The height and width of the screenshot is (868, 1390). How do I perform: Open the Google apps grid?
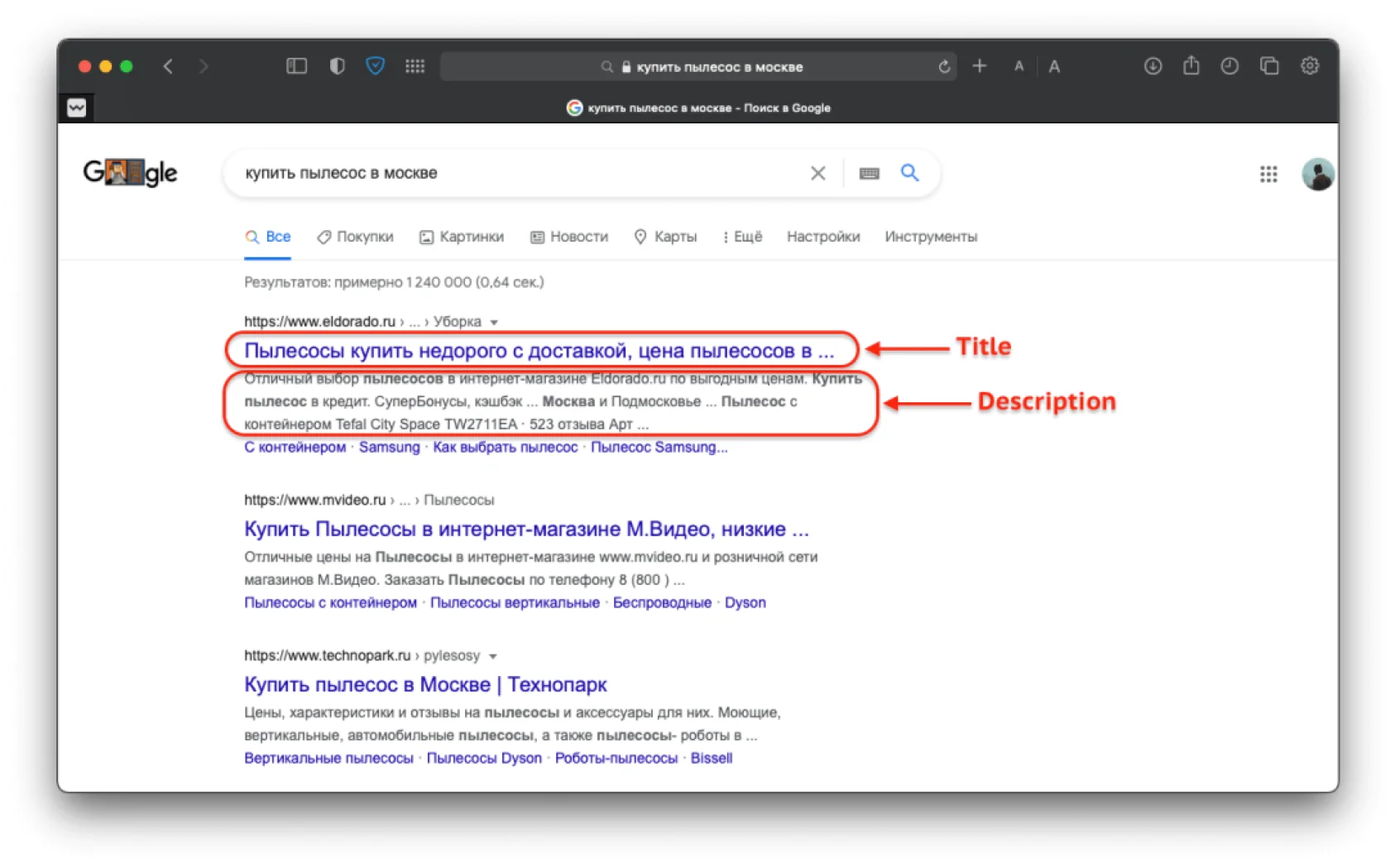[x=1268, y=174]
